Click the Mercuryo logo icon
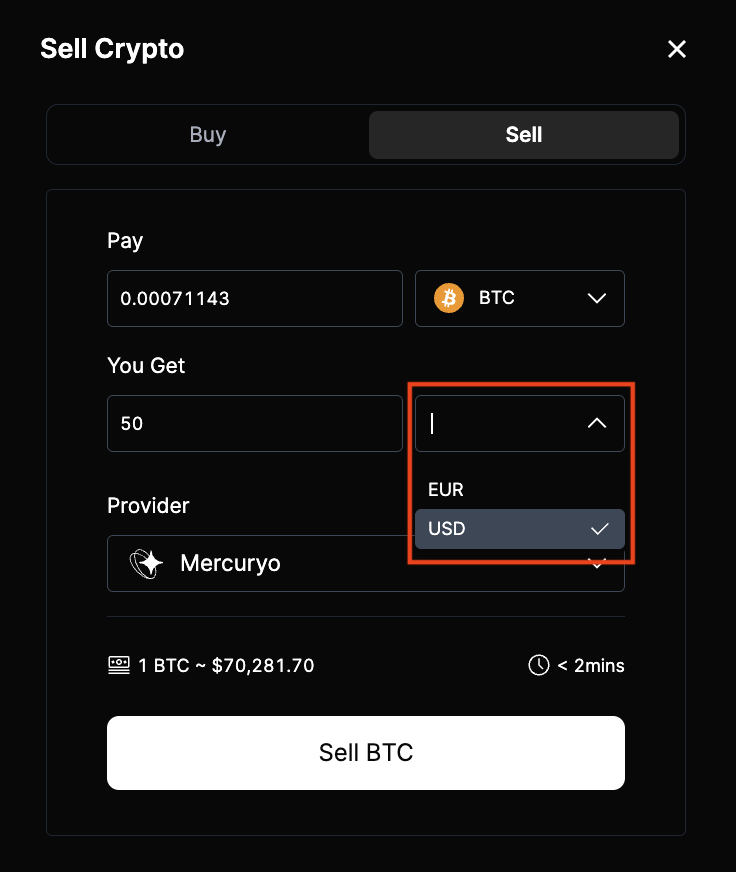The width and height of the screenshot is (736, 872). (x=147, y=563)
